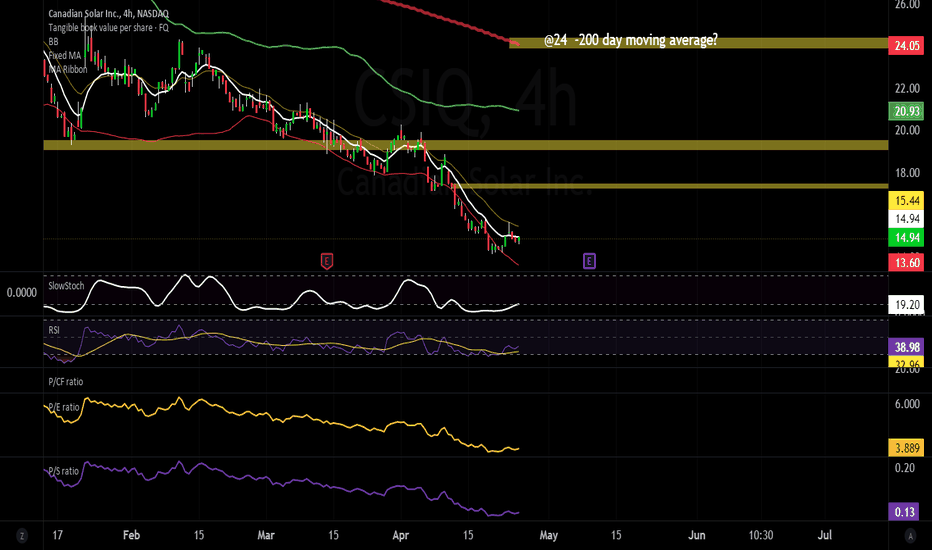This screenshot has height=550, width=932.
Task: Select the P/S ratio pane label
Action: point(63,471)
